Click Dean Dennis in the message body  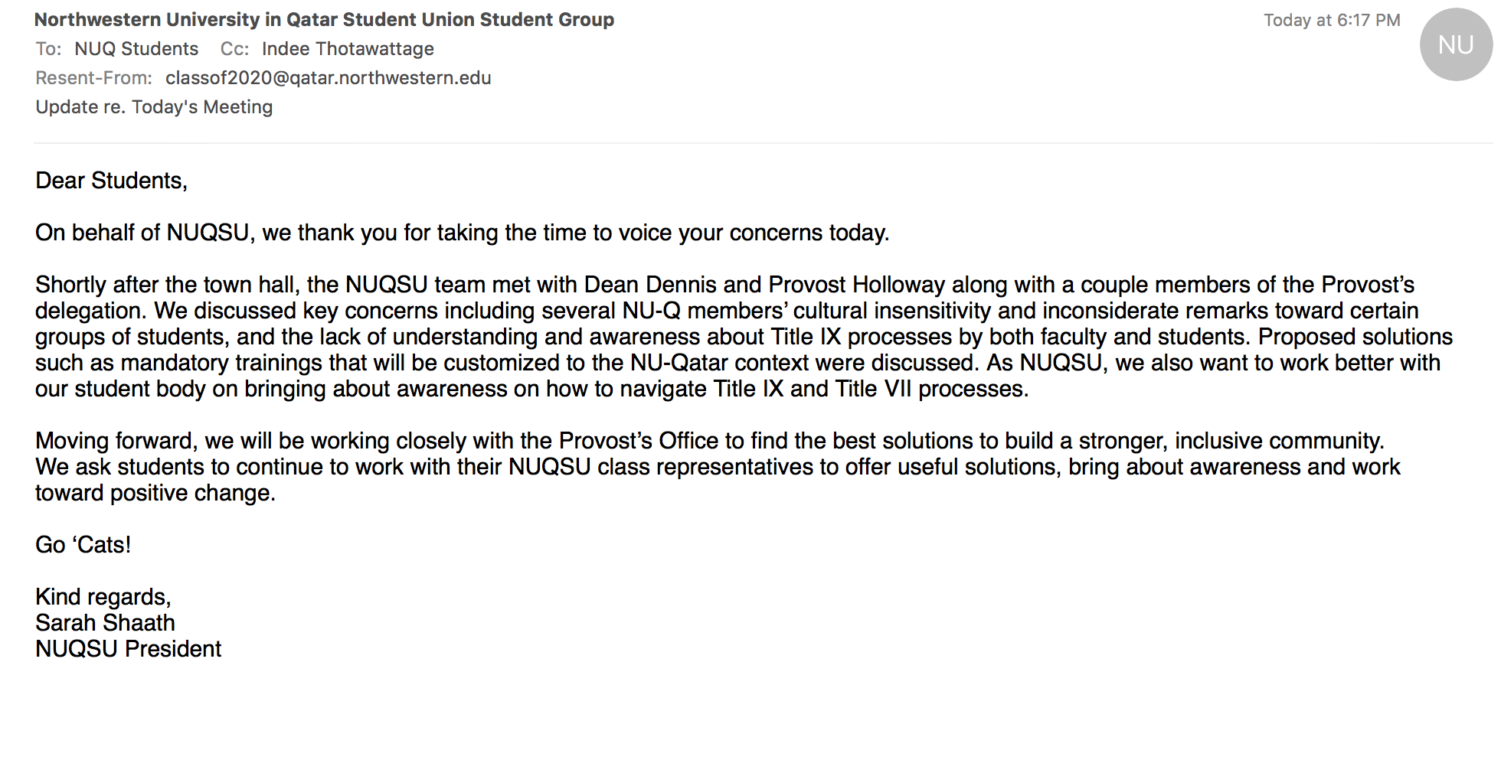click(663, 285)
